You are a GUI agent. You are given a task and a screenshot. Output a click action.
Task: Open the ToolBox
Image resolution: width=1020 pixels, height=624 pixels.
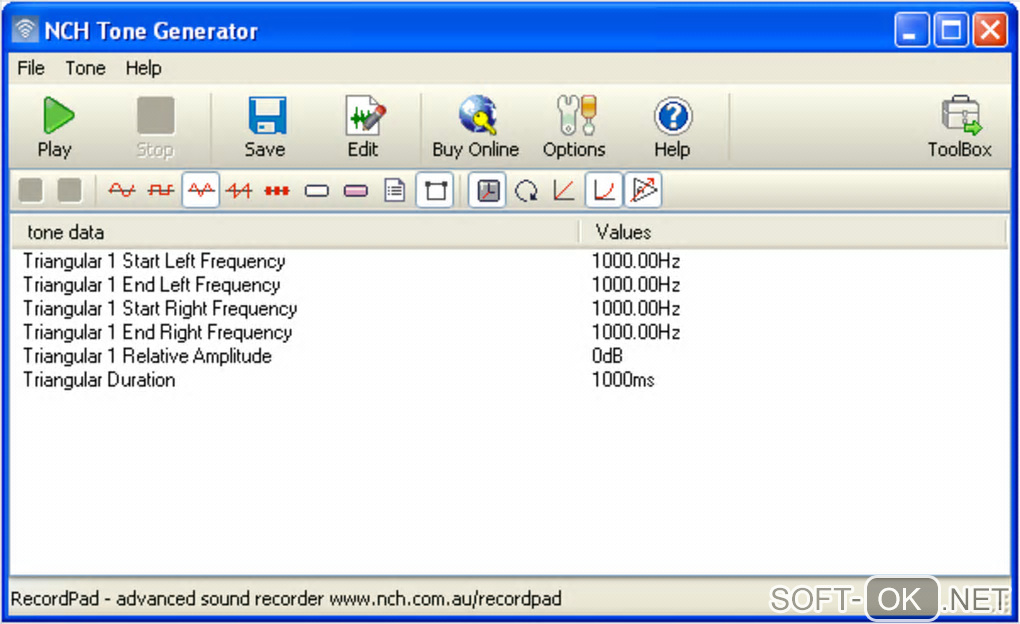[x=960, y=127]
